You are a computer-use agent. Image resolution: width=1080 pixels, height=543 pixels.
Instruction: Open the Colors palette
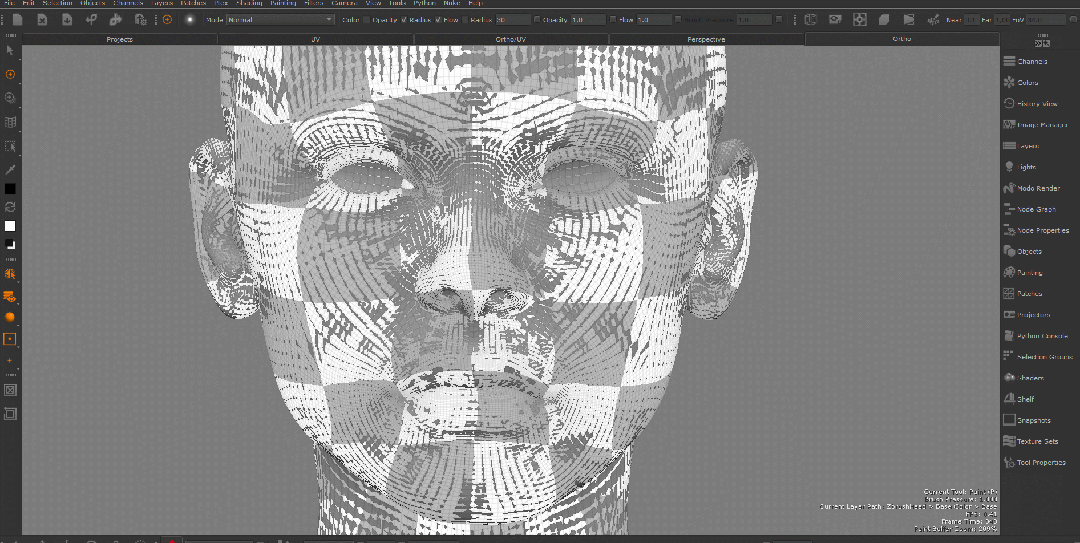(x=1021, y=83)
